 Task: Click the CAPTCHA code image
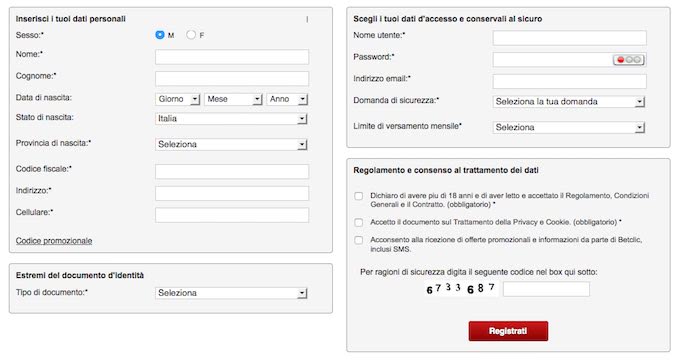[461, 289]
